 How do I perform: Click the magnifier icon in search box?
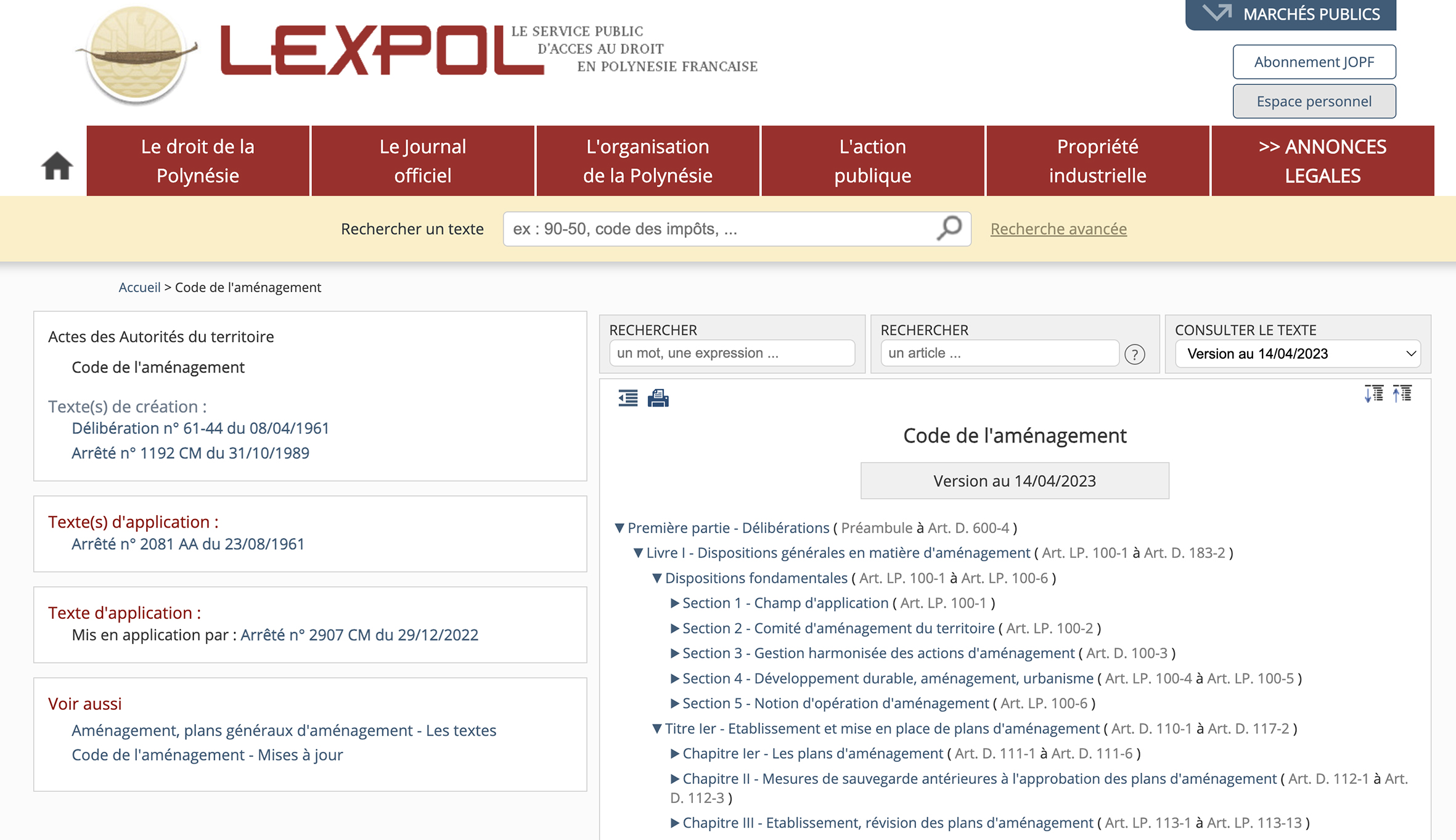point(949,228)
